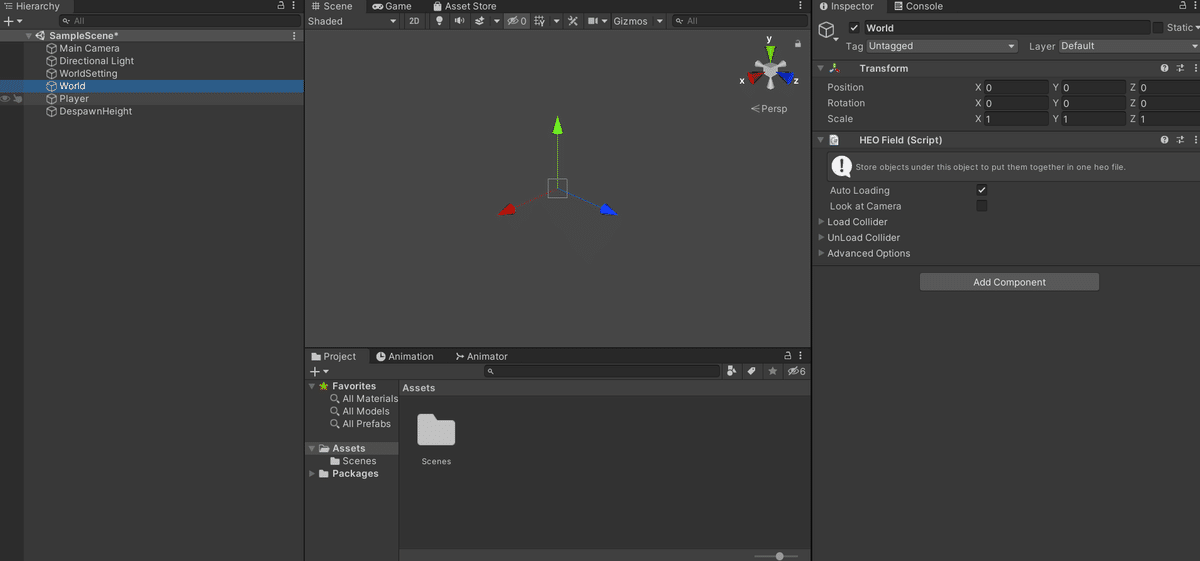
Task: Switch to the Console tab
Action: (x=916, y=6)
